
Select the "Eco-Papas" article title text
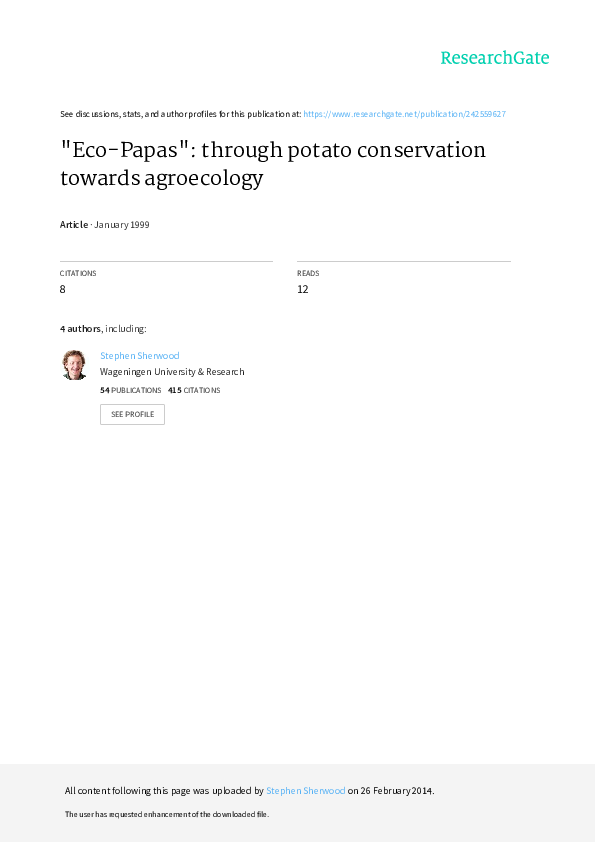[x=273, y=164]
